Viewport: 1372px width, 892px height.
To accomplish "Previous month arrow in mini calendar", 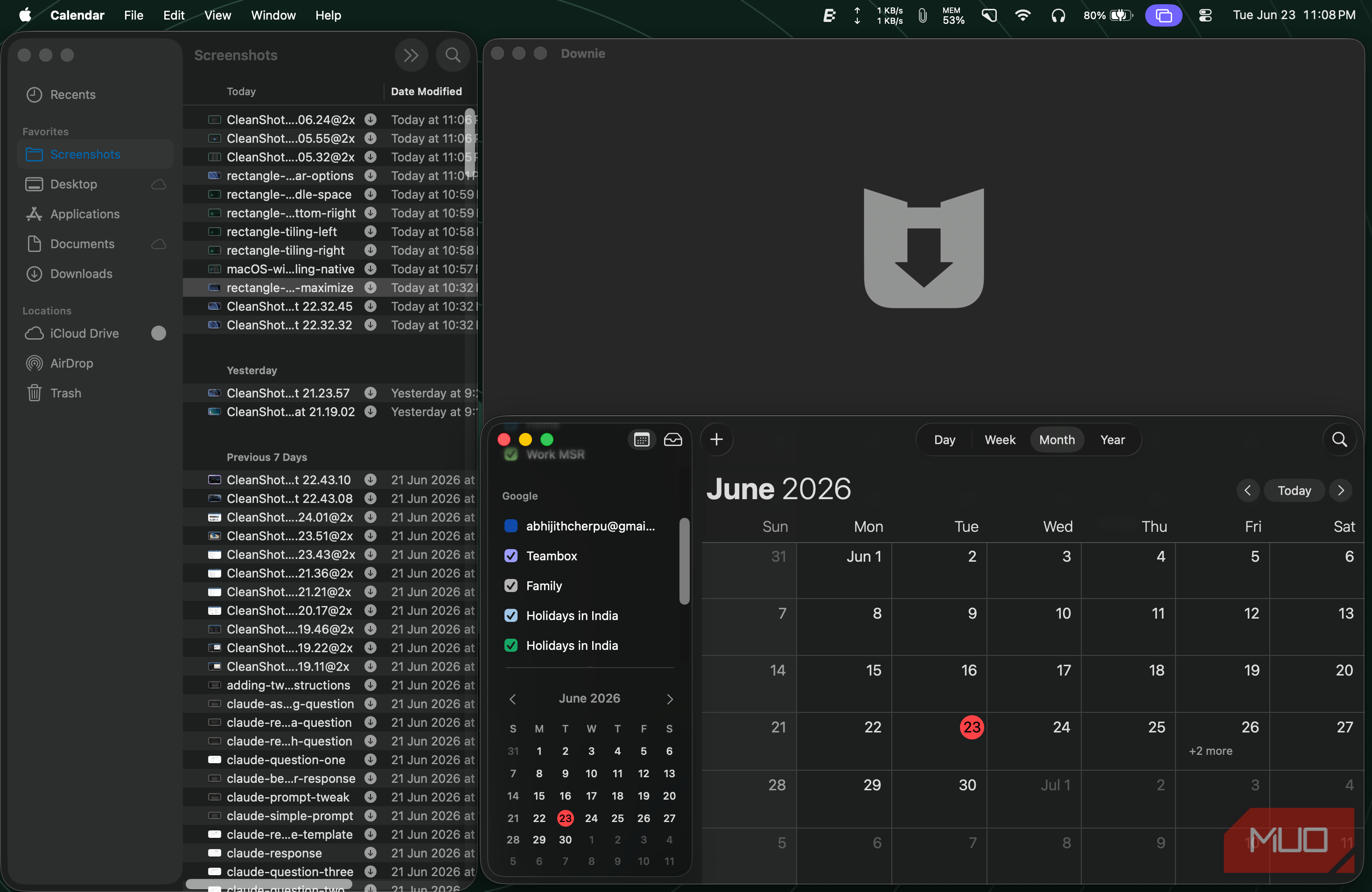I will point(512,698).
